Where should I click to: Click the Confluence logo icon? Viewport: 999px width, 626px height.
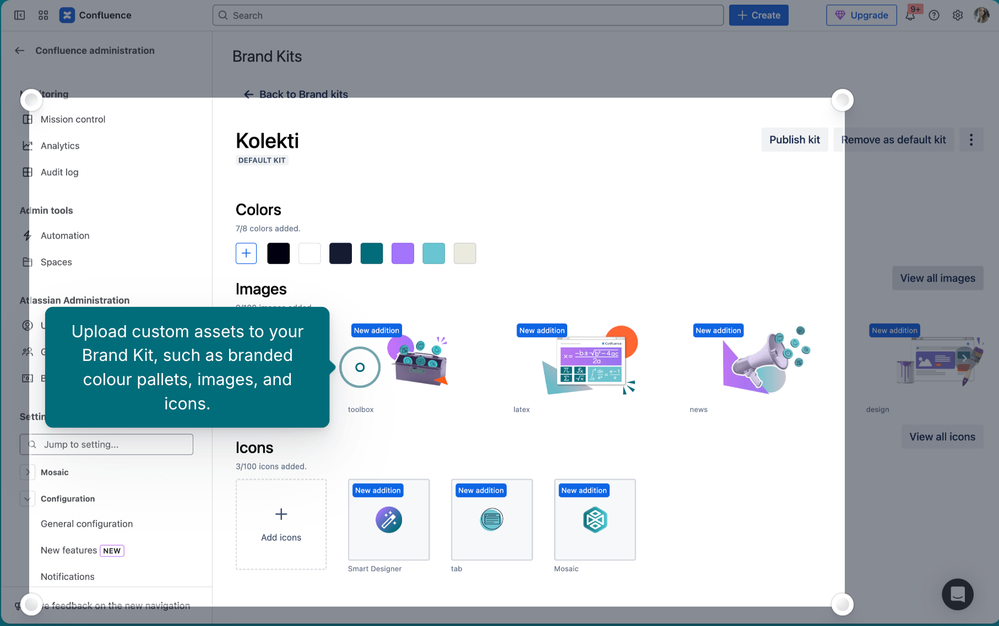pyautogui.click(x=67, y=15)
